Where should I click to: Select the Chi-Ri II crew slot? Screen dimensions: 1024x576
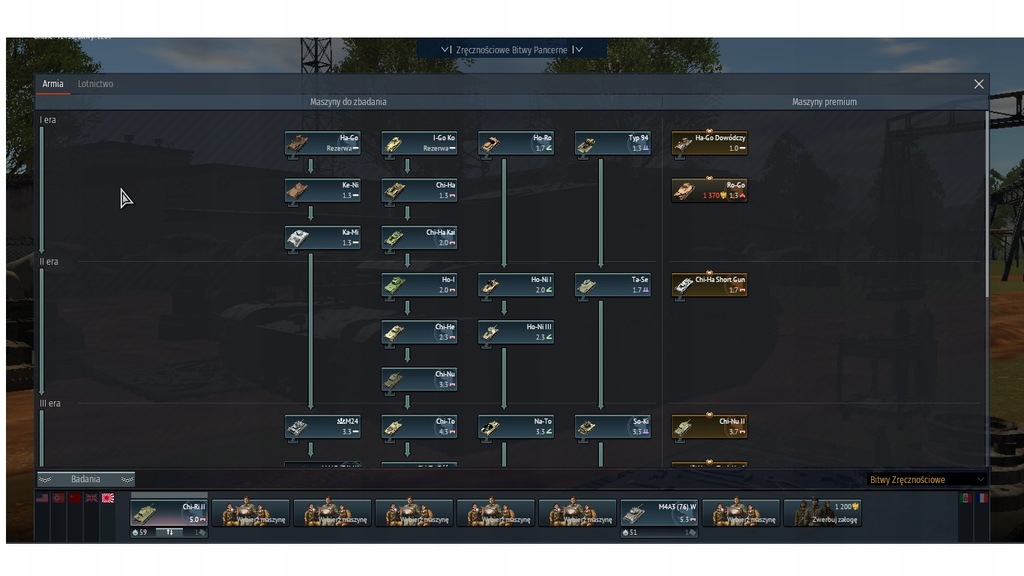(169, 513)
